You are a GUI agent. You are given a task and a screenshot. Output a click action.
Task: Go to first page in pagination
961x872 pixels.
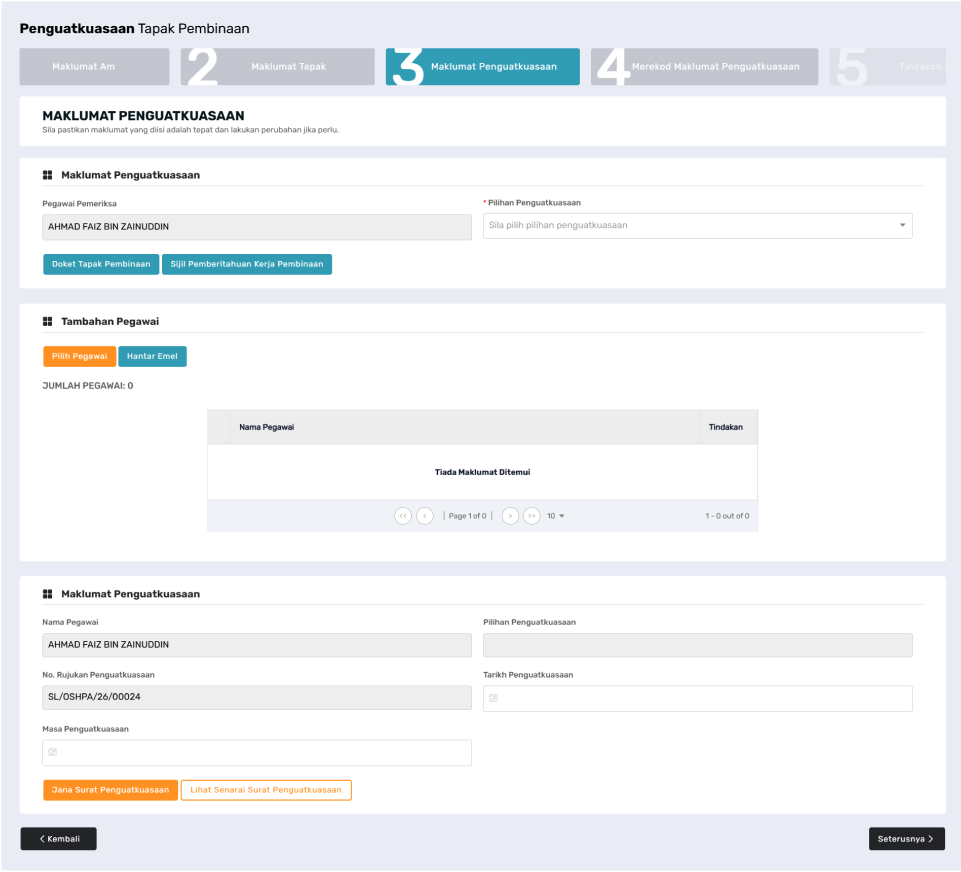click(x=403, y=516)
